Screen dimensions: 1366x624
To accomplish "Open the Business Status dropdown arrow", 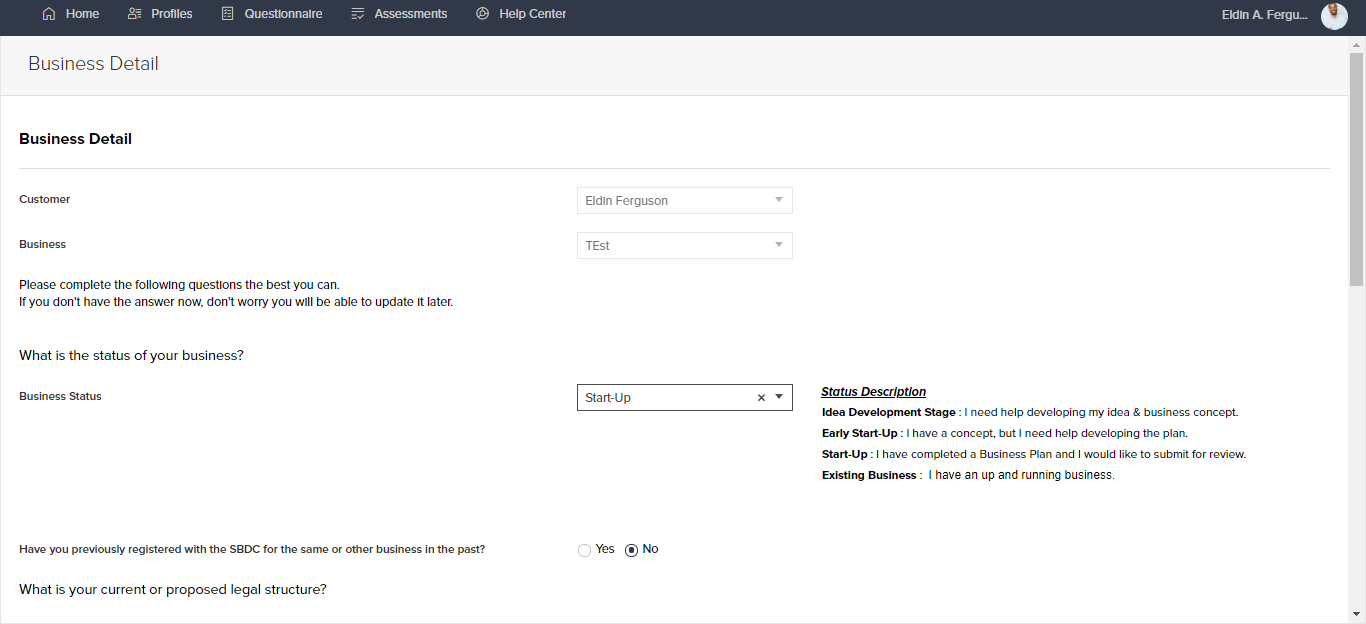I will tap(779, 397).
